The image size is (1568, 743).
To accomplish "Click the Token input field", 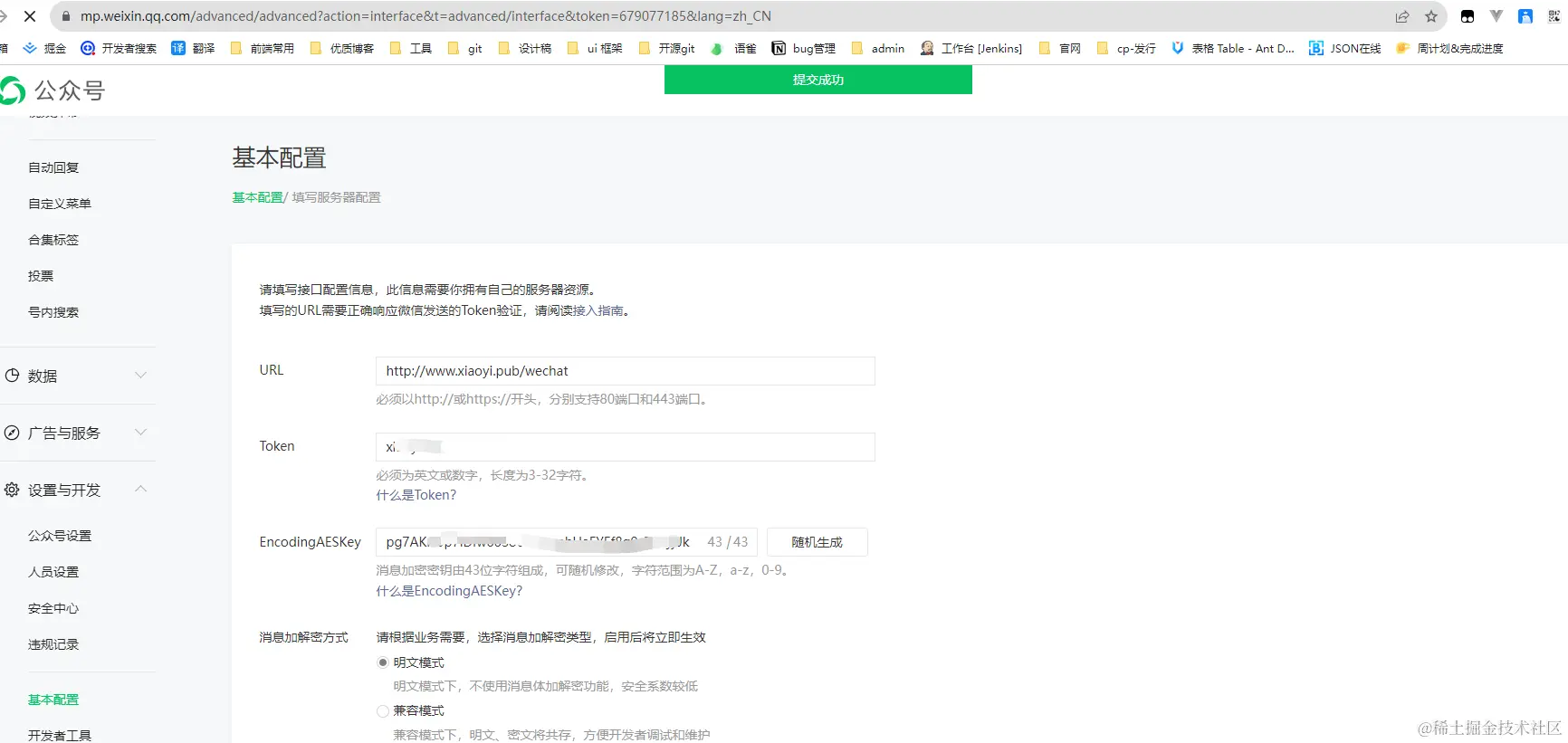I will pyautogui.click(x=626, y=447).
